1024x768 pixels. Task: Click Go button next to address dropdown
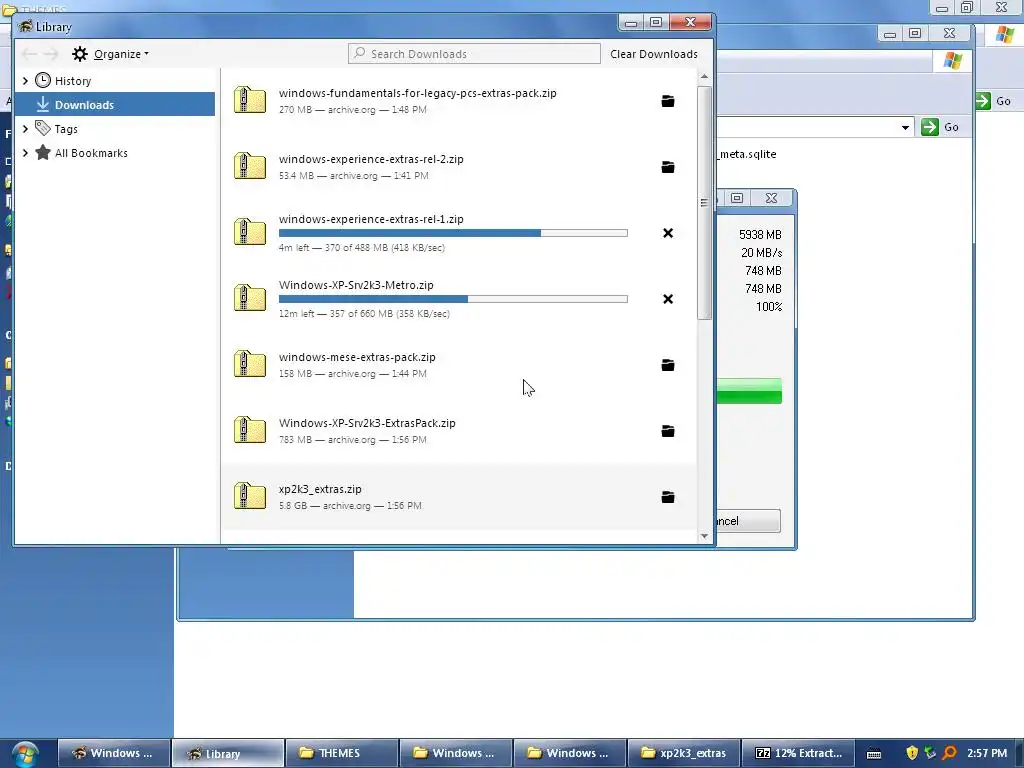coord(940,127)
